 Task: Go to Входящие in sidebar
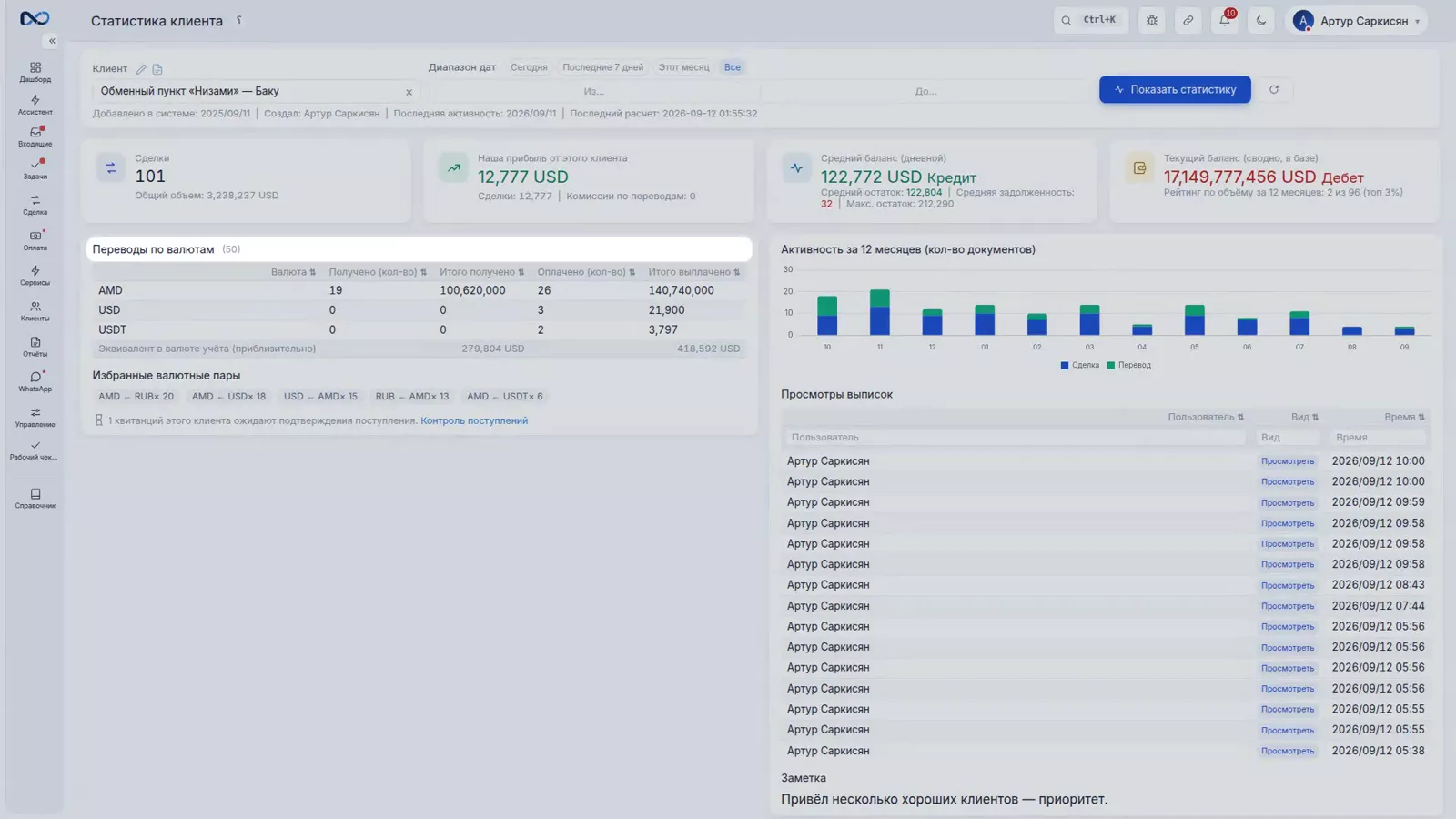click(35, 137)
